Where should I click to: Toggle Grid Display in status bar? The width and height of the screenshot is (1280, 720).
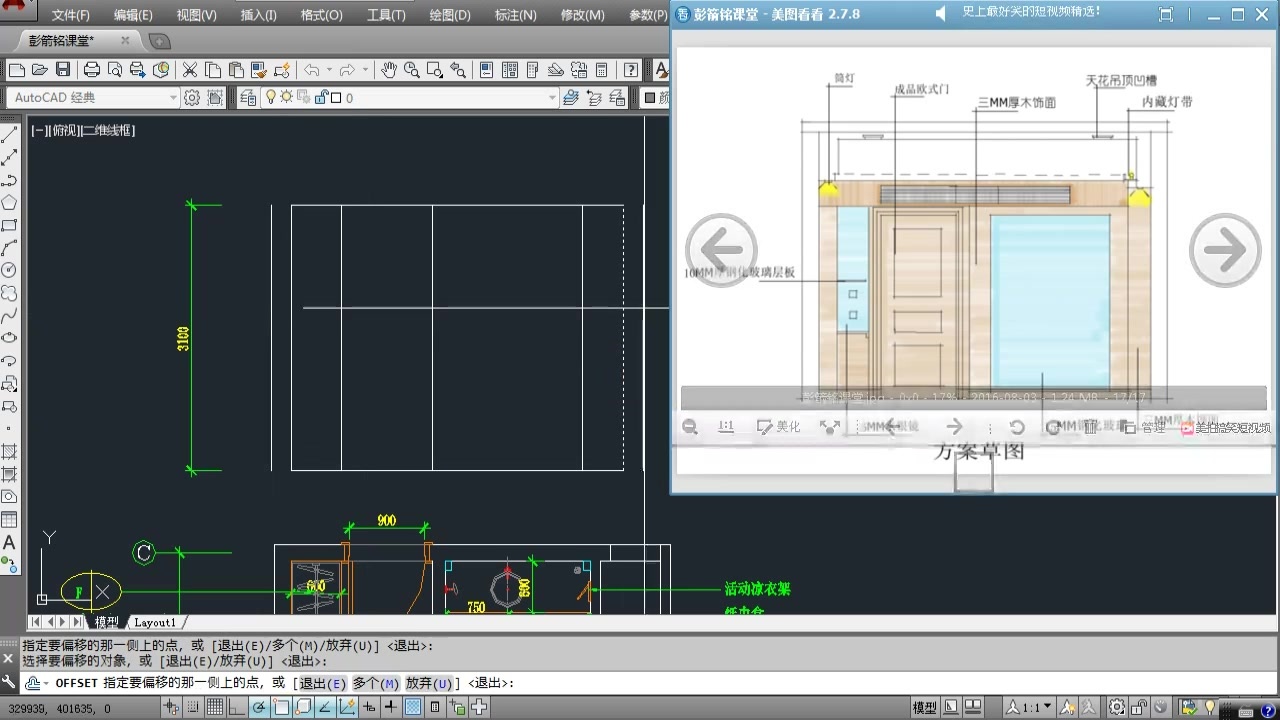[x=214, y=708]
